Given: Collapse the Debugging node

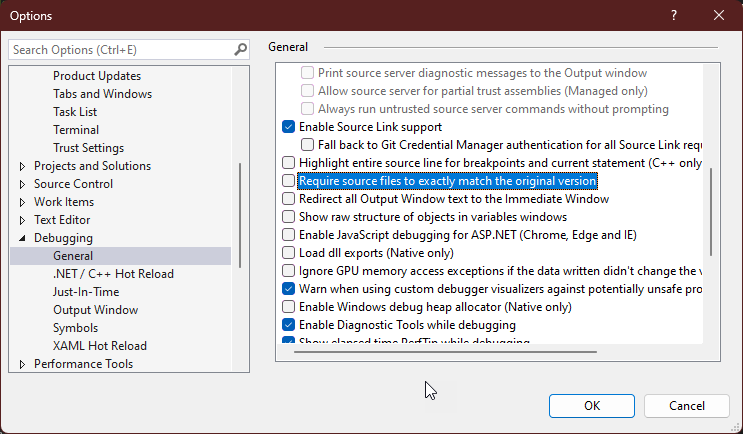Looking at the screenshot, I should pyautogui.click(x=22, y=238).
